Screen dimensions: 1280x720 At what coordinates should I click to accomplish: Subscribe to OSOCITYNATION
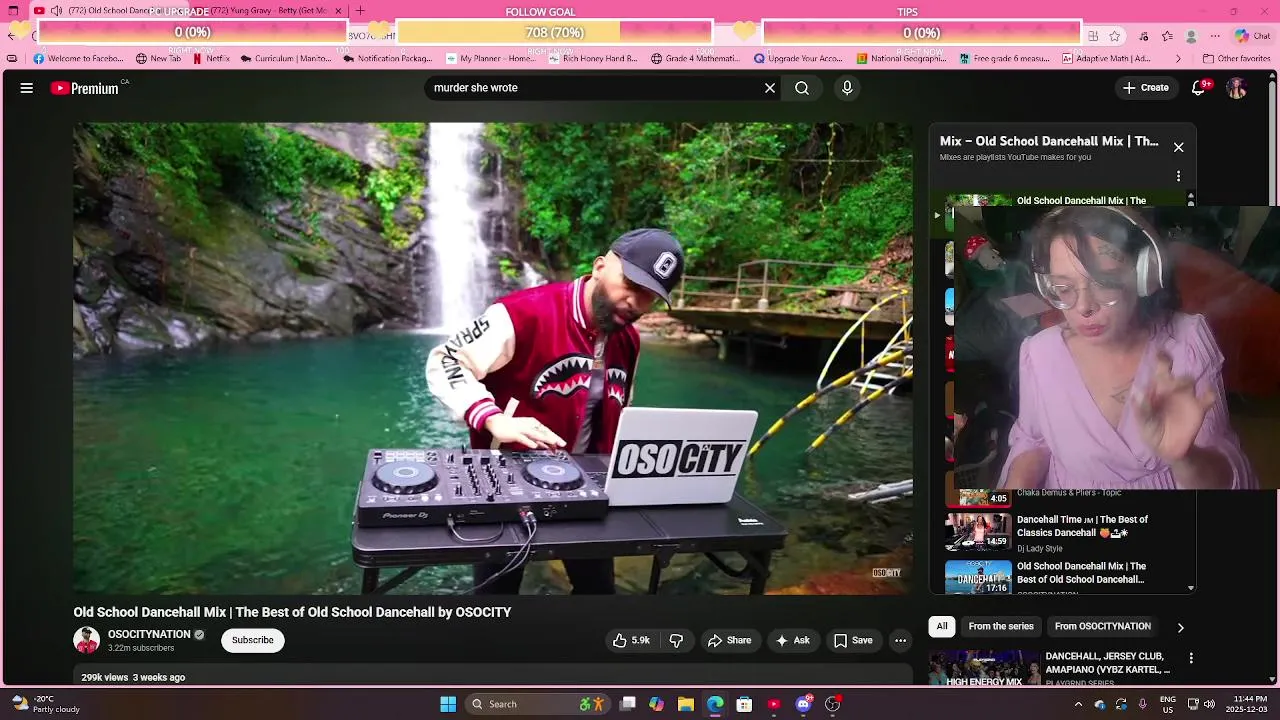coord(253,640)
